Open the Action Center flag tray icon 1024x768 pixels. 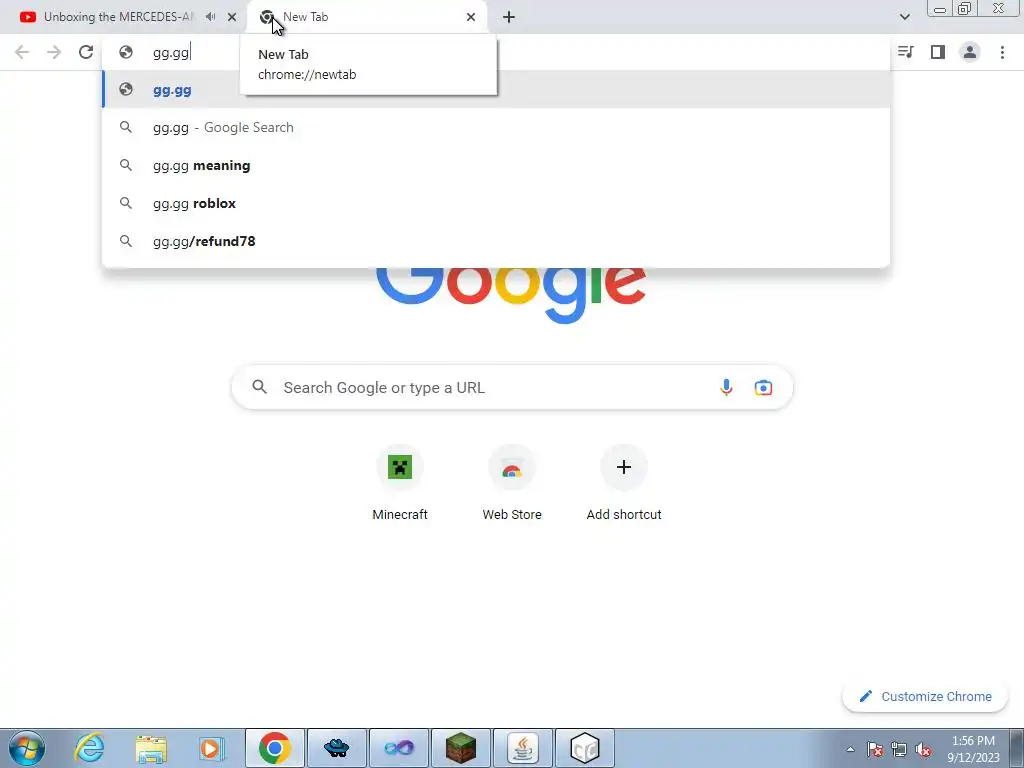click(875, 749)
